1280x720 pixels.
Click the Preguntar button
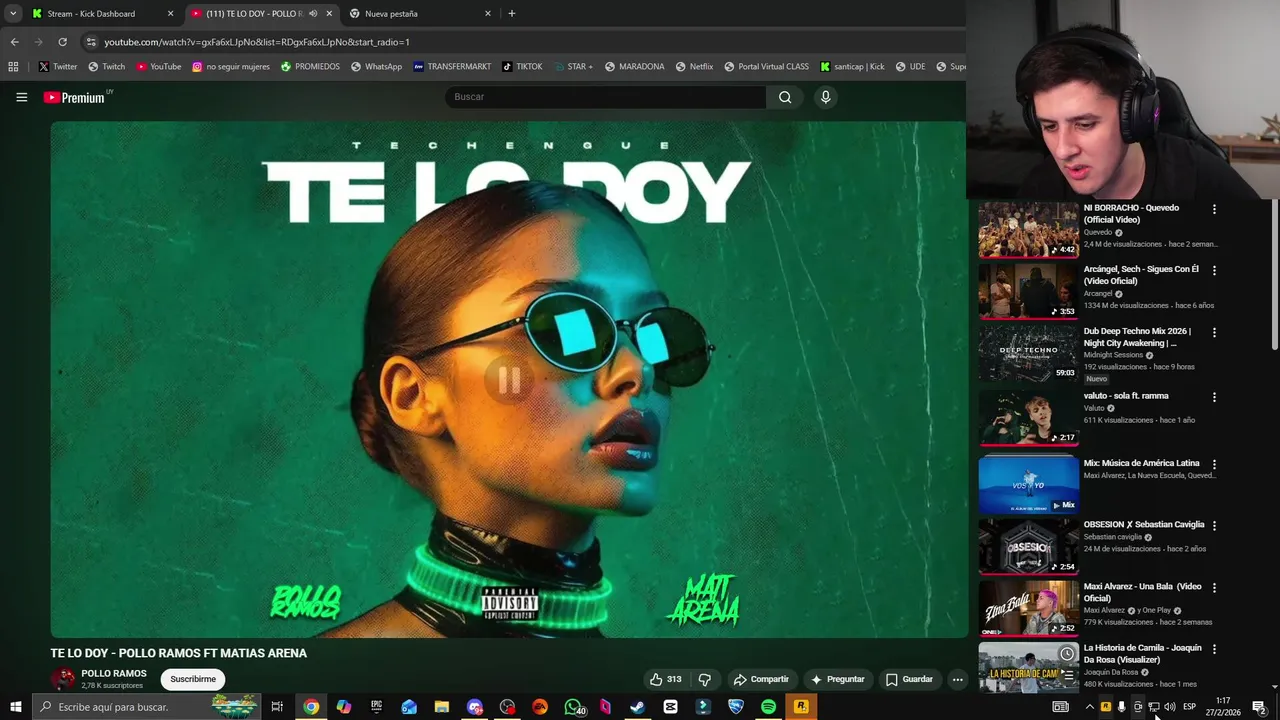click(x=837, y=679)
